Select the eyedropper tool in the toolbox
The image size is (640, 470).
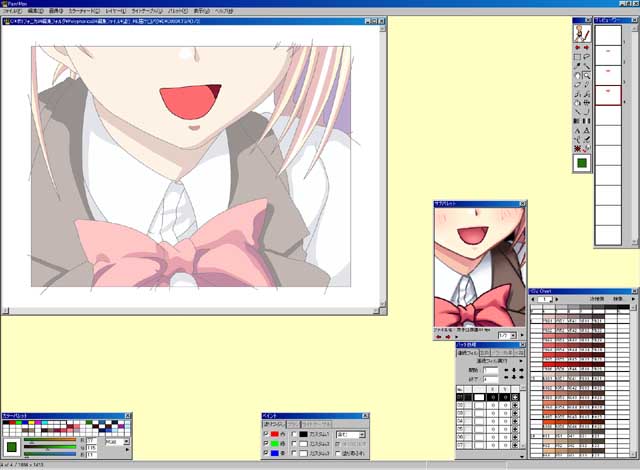tap(578, 66)
